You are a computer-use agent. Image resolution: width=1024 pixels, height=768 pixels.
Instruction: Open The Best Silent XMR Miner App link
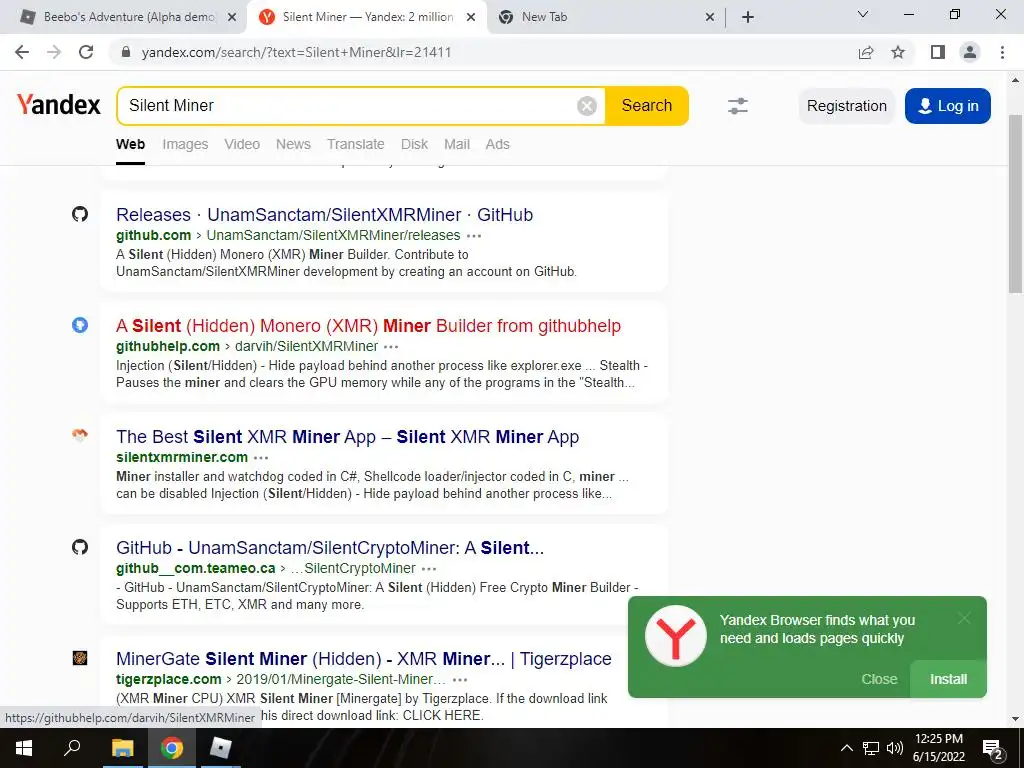[x=347, y=437]
